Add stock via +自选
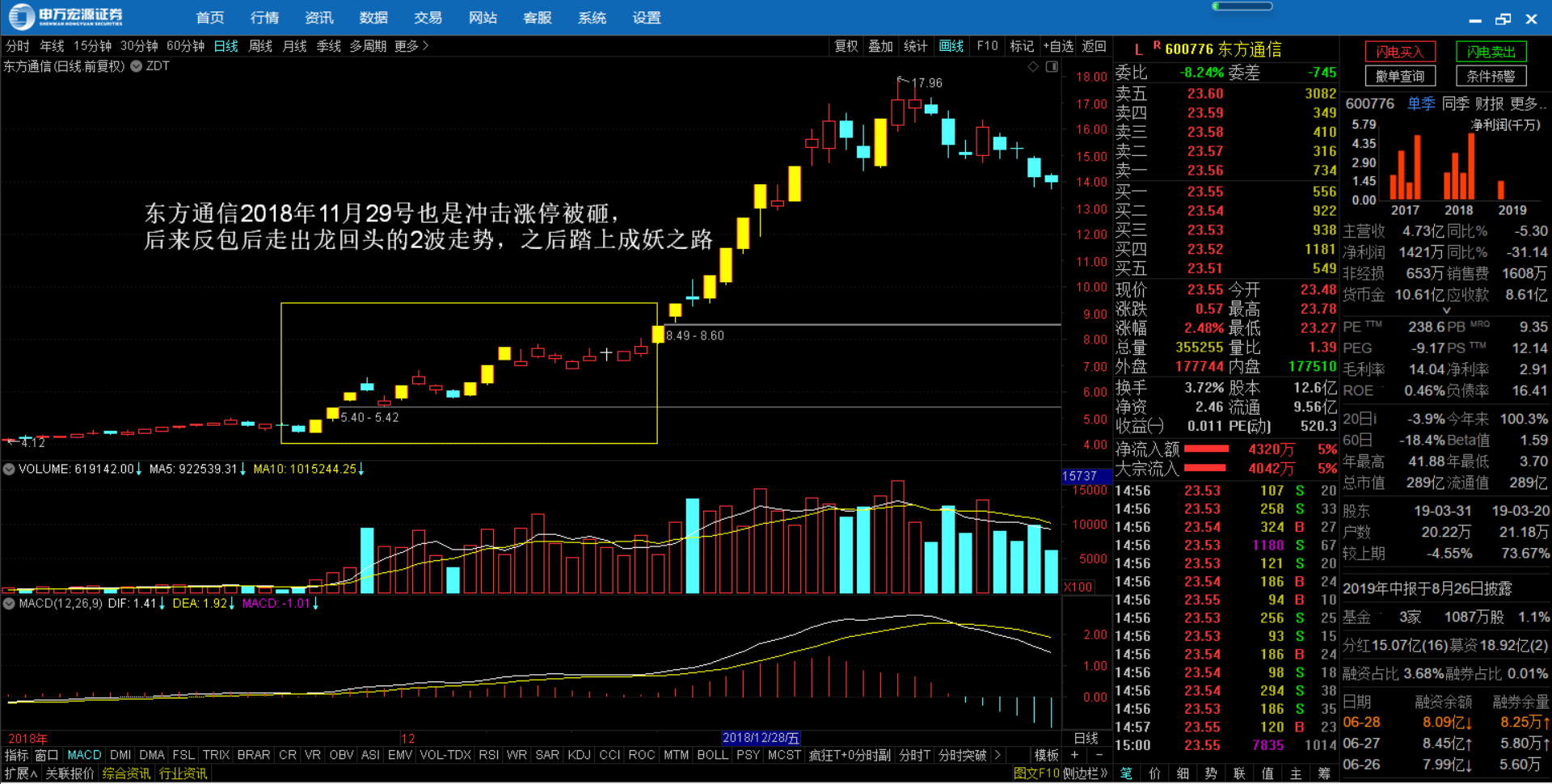This screenshot has height=784, width=1552. (x=1058, y=46)
